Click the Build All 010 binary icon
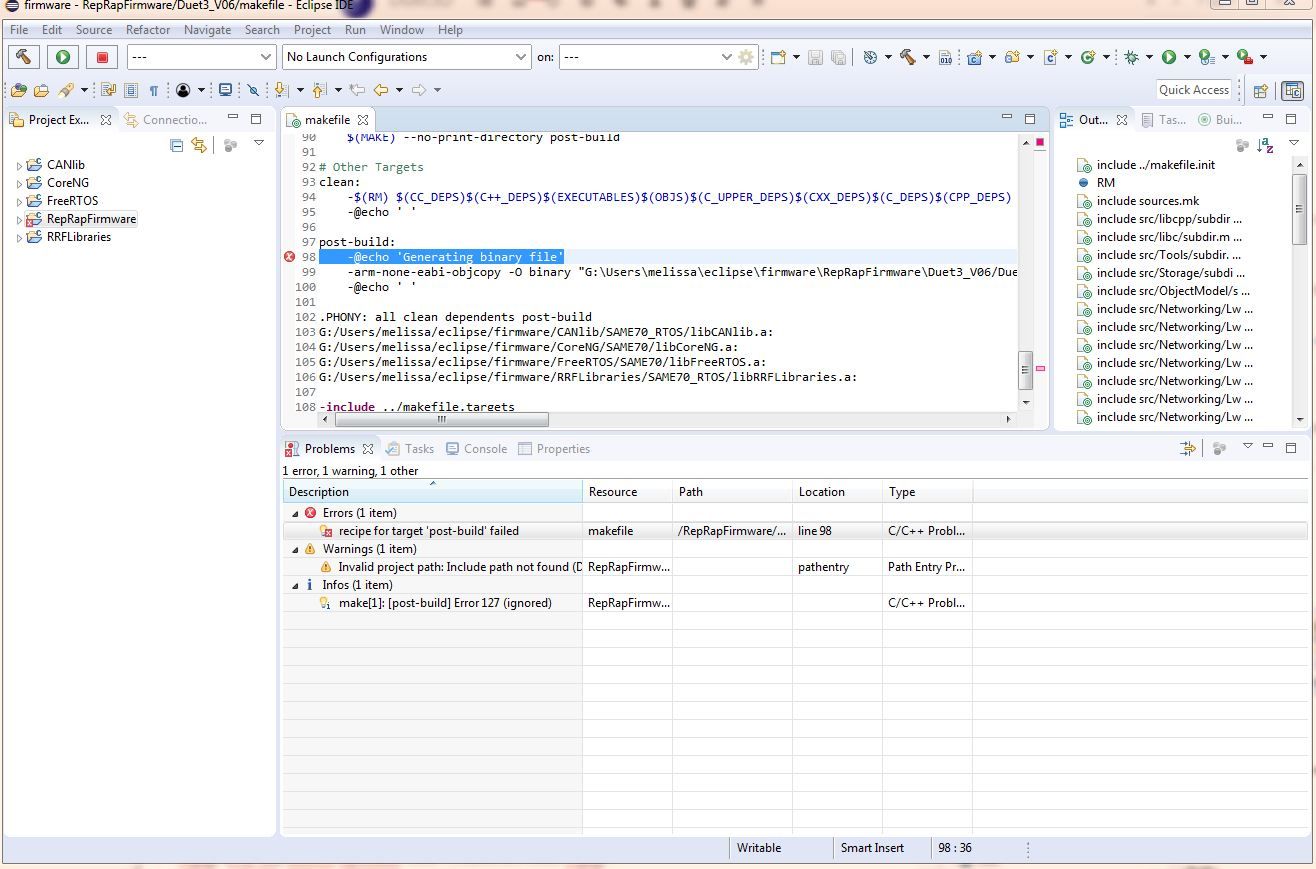The width and height of the screenshot is (1316, 869). [x=945, y=57]
